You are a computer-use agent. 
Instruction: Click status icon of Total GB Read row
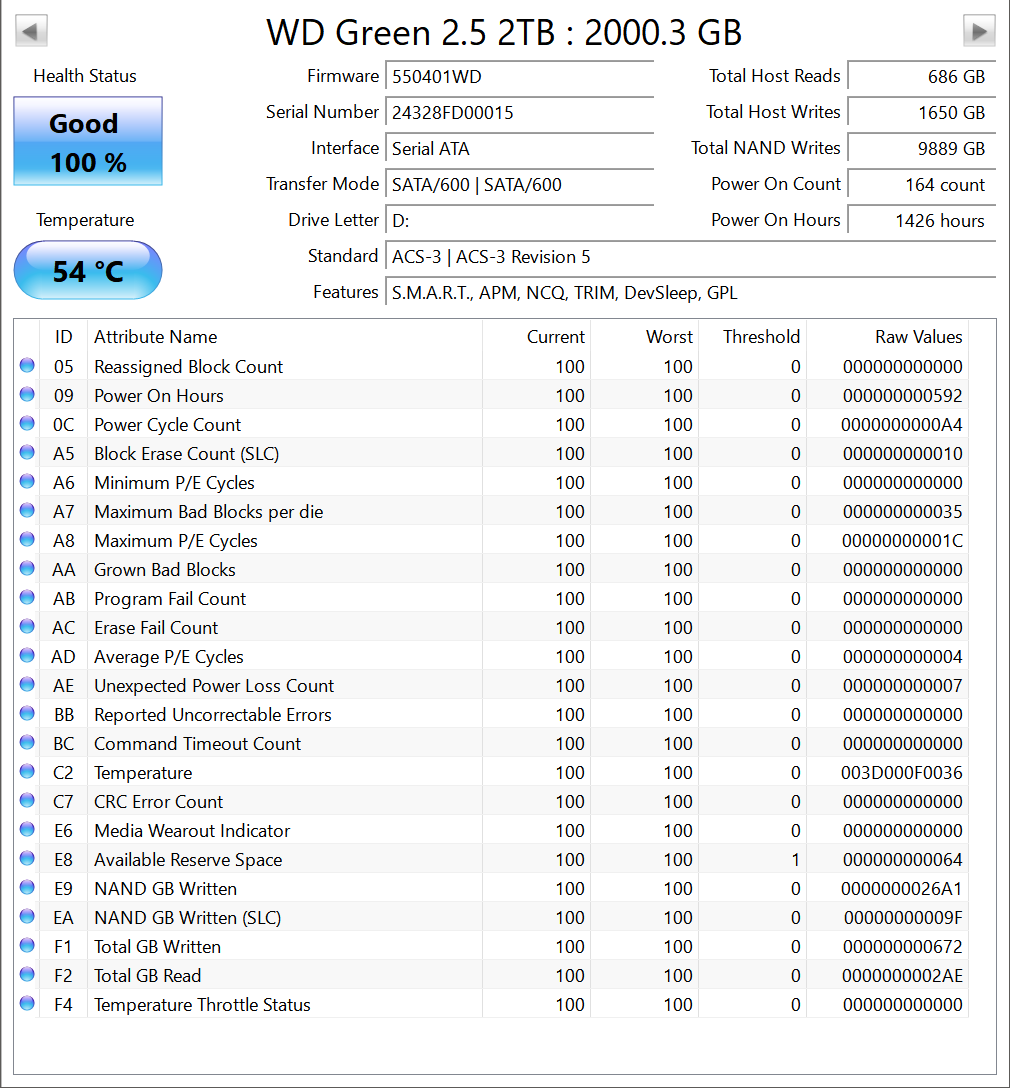(x=27, y=974)
